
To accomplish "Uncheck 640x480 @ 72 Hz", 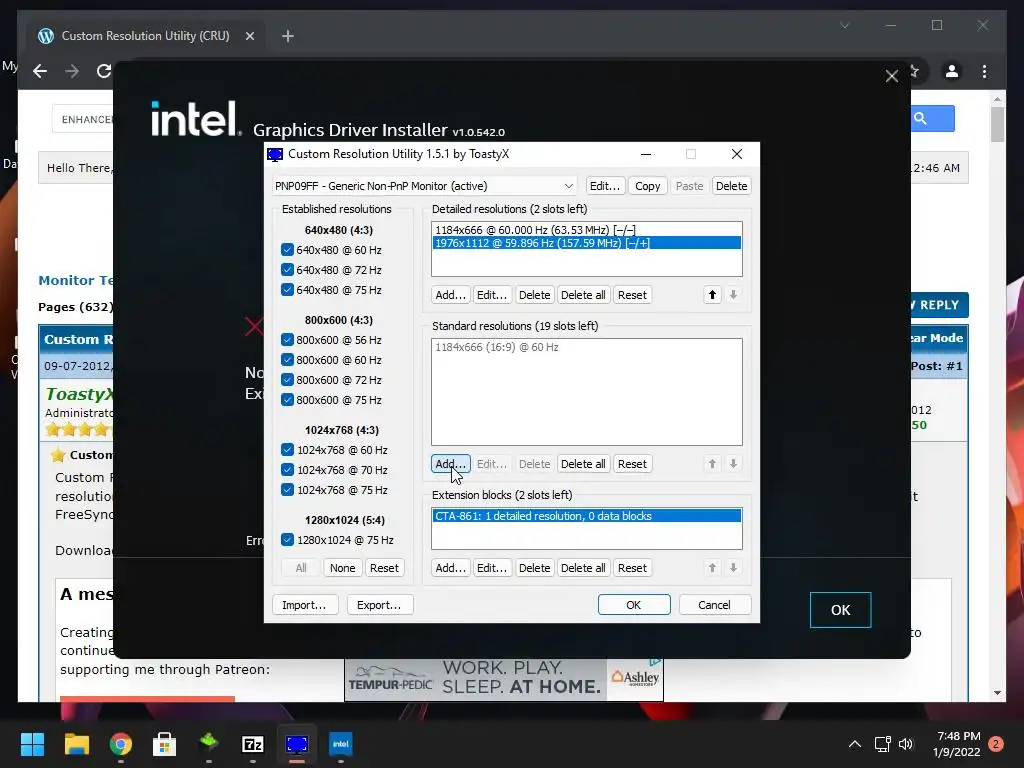I will (287, 270).
